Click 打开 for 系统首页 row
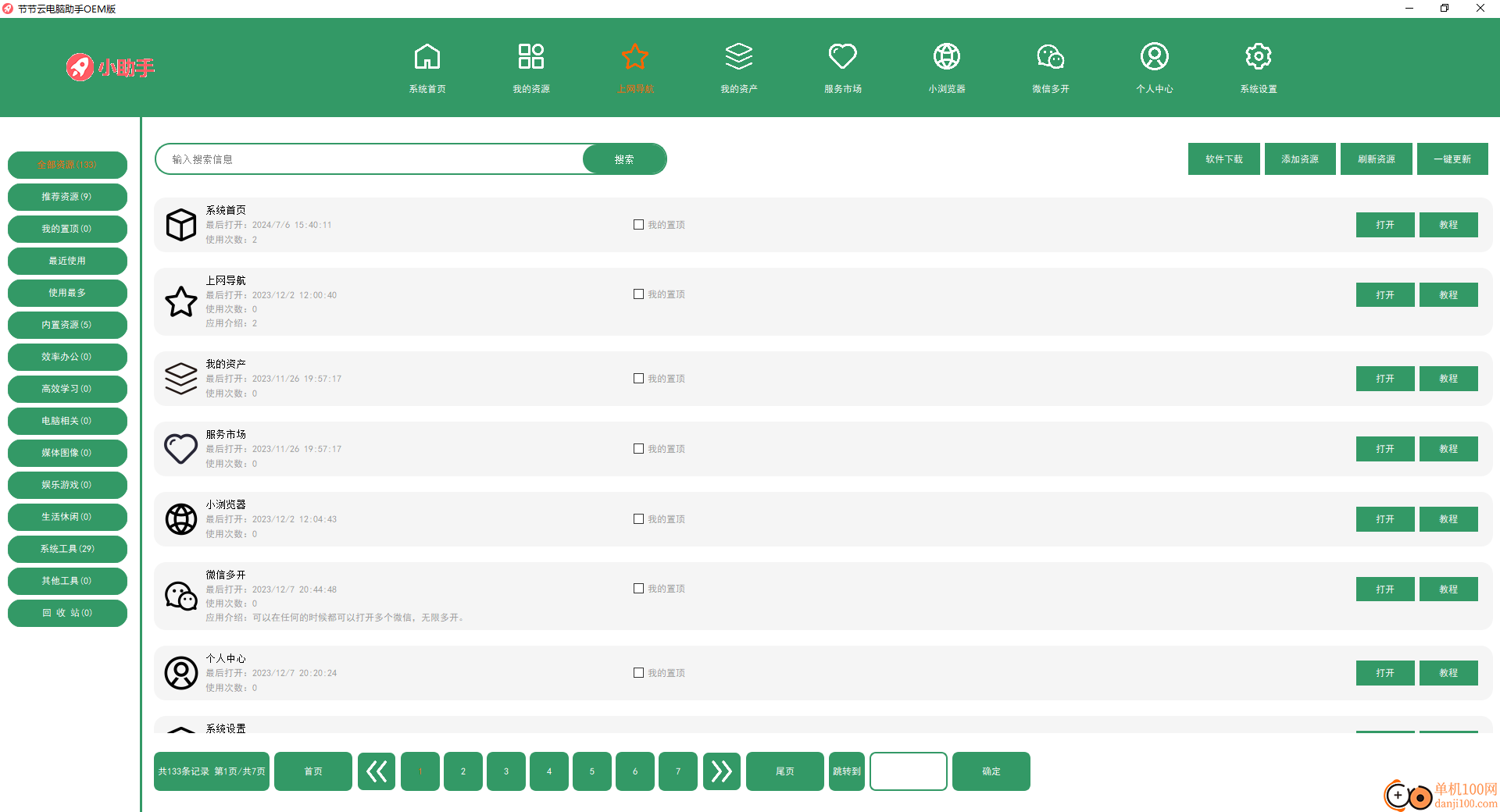Image resolution: width=1500 pixels, height=812 pixels. (1385, 225)
